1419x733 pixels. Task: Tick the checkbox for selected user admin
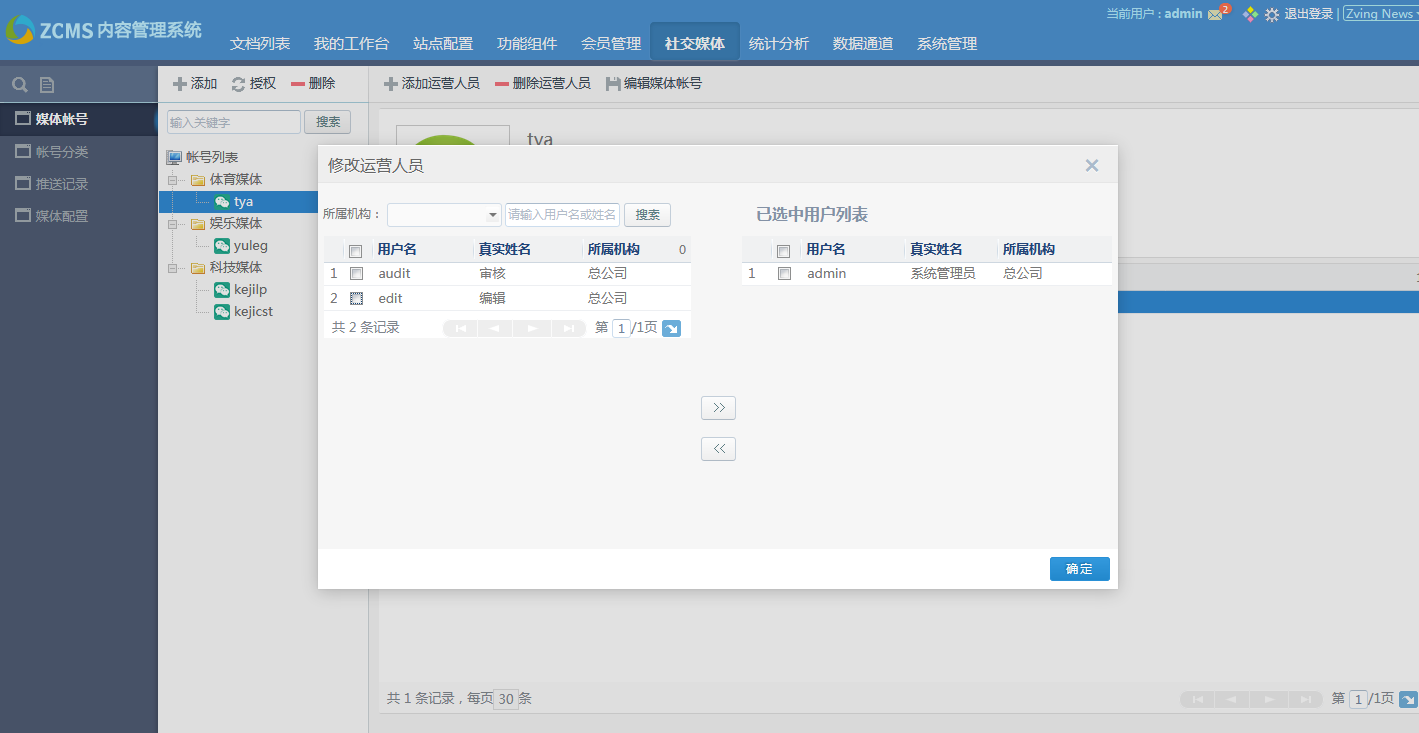784,274
